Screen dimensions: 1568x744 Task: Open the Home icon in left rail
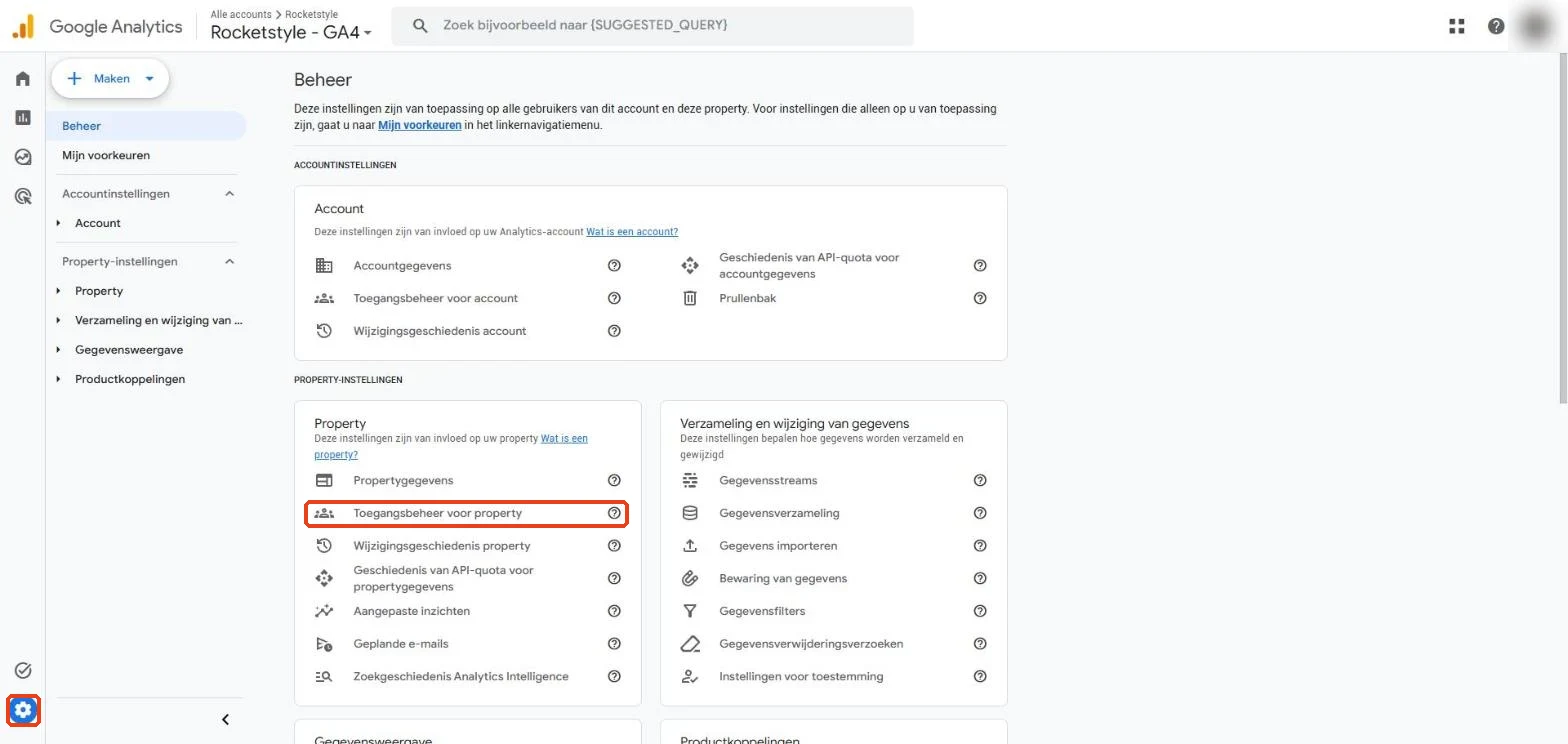[23, 79]
